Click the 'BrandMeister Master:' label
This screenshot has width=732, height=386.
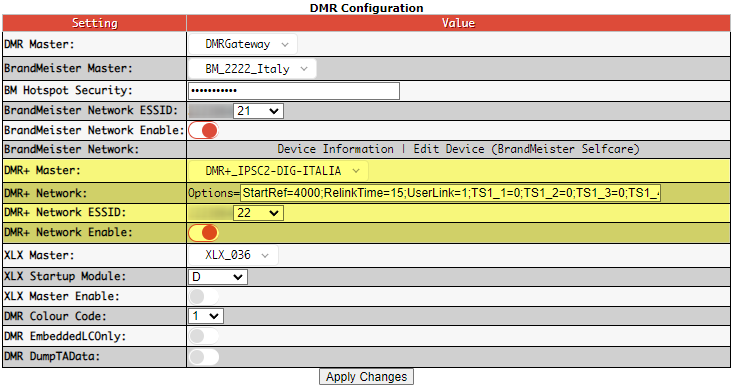[68, 68]
